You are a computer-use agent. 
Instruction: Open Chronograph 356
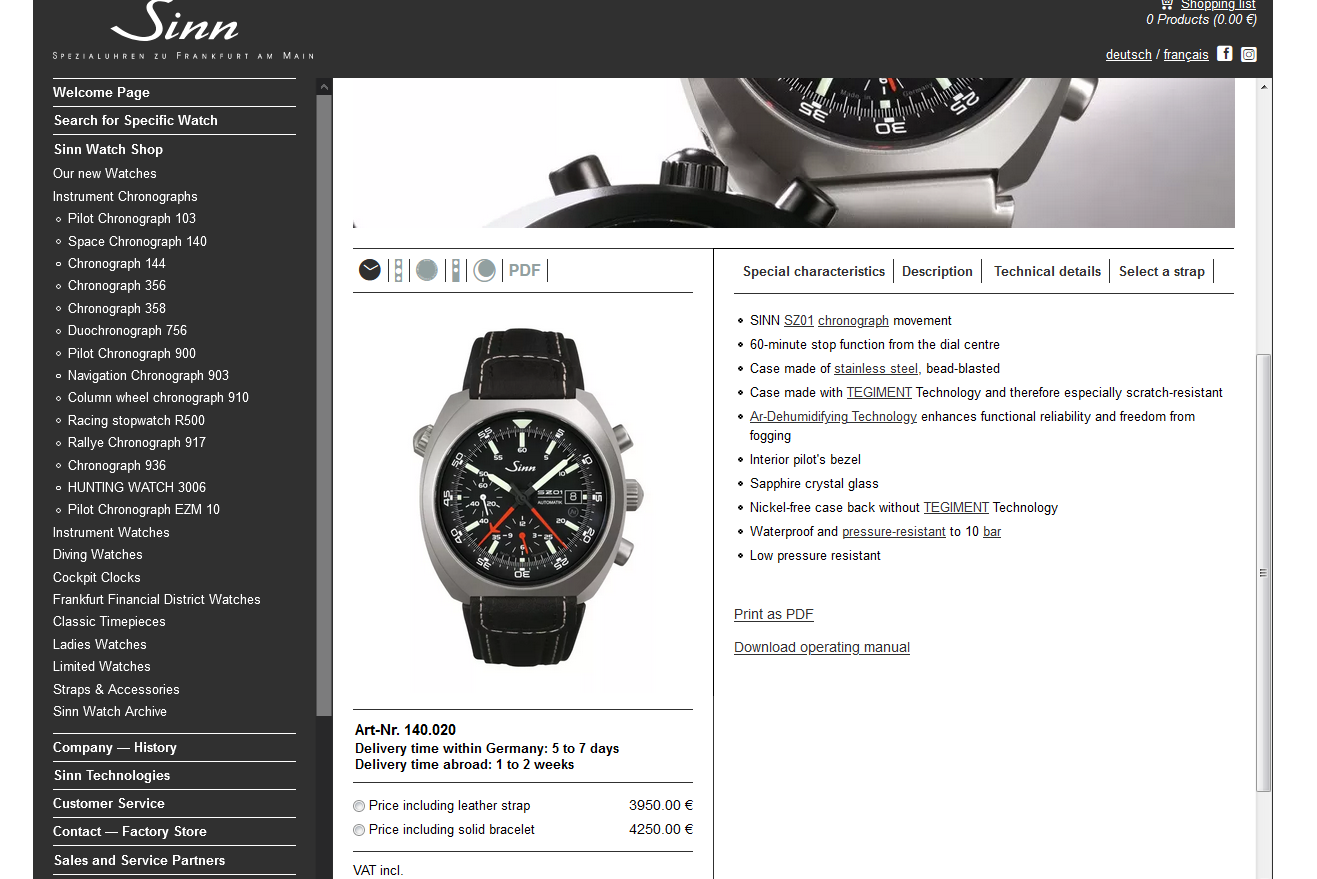tap(117, 285)
